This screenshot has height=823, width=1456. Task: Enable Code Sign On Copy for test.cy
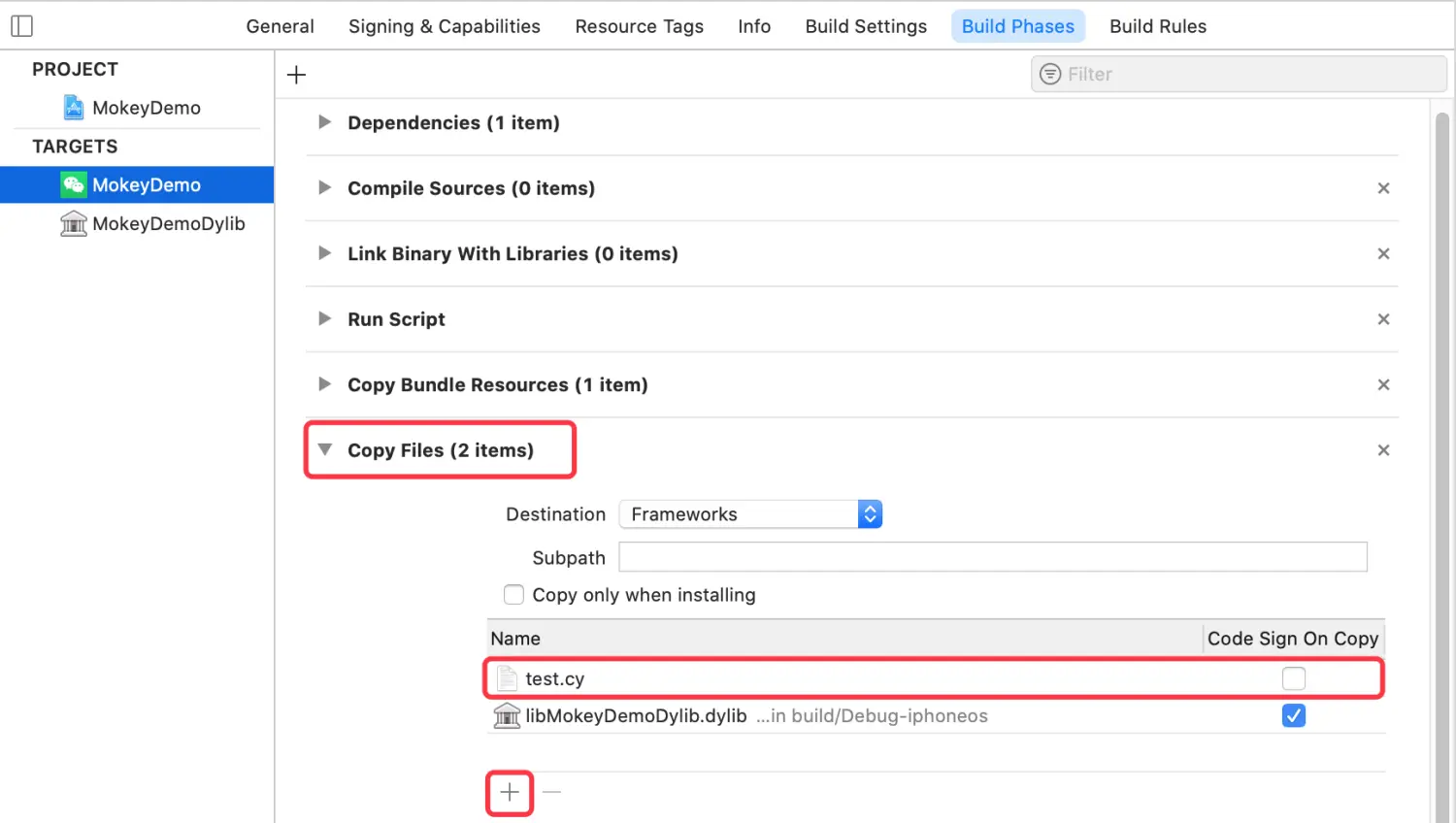[1293, 679]
